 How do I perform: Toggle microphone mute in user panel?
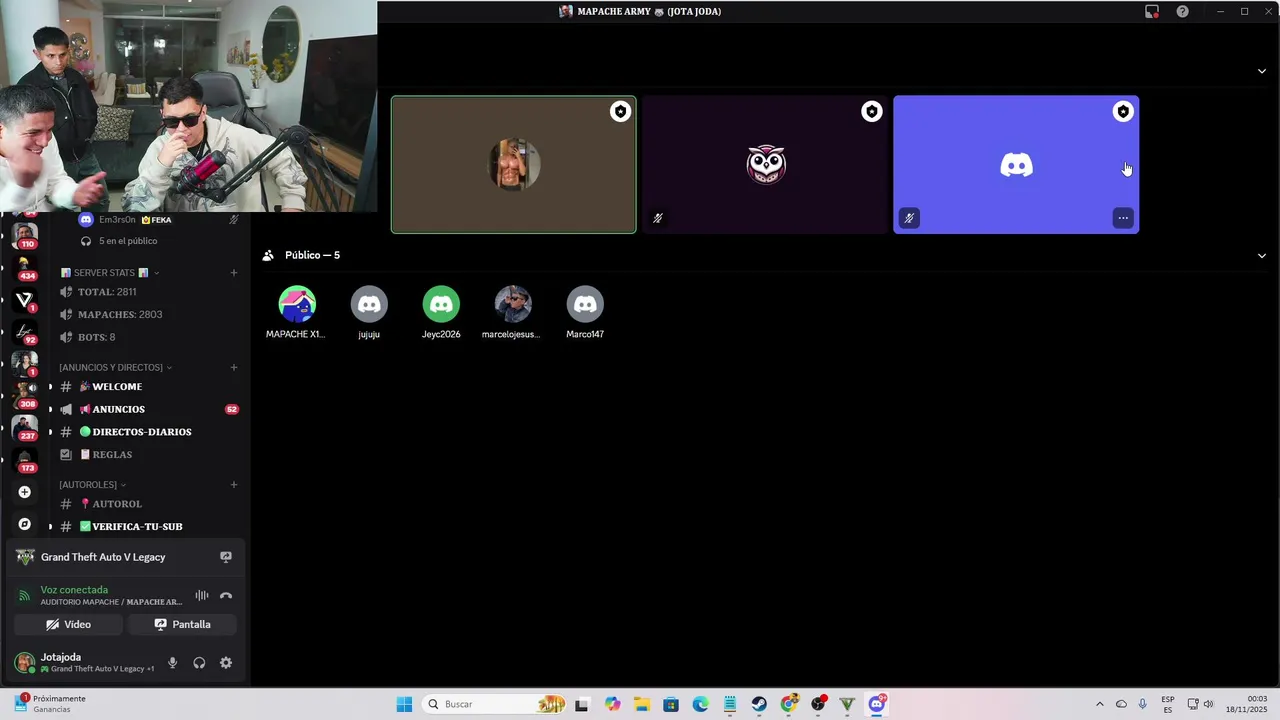click(x=173, y=663)
